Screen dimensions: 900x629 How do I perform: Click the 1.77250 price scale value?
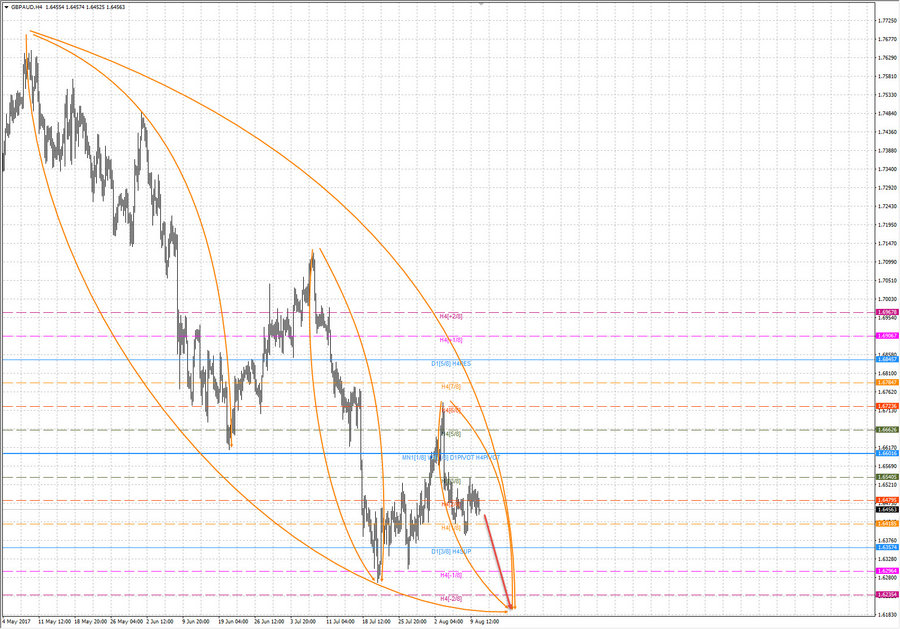click(887, 21)
